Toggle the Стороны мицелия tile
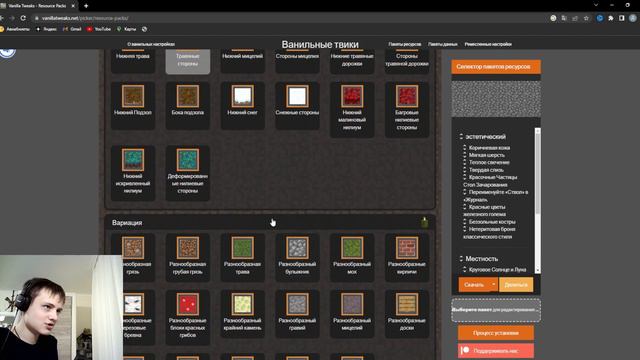The height and width of the screenshot is (360, 640). pos(297,61)
